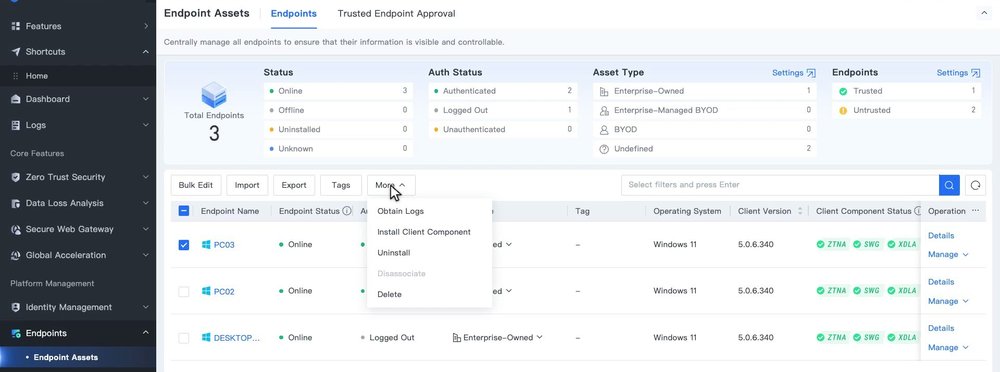
Task: Click the Data Loss Analysis icon
Action: coord(16,204)
